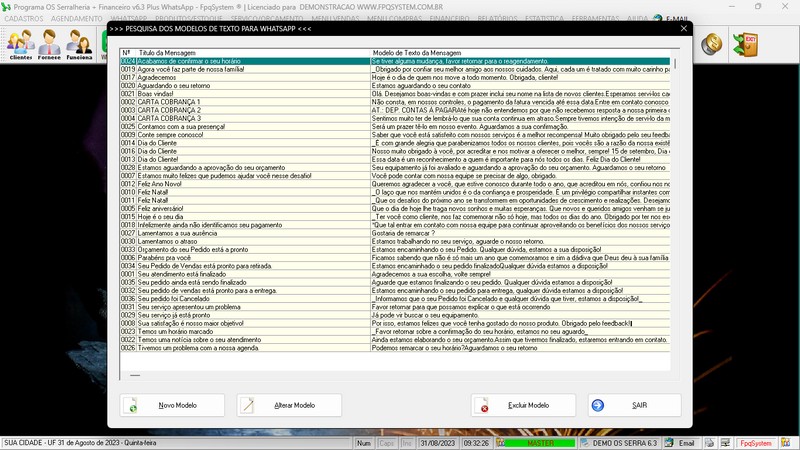Screen dimensions: 800x450
Task: Click the date 31/08/2023 in status bar
Action: [x=437, y=443]
